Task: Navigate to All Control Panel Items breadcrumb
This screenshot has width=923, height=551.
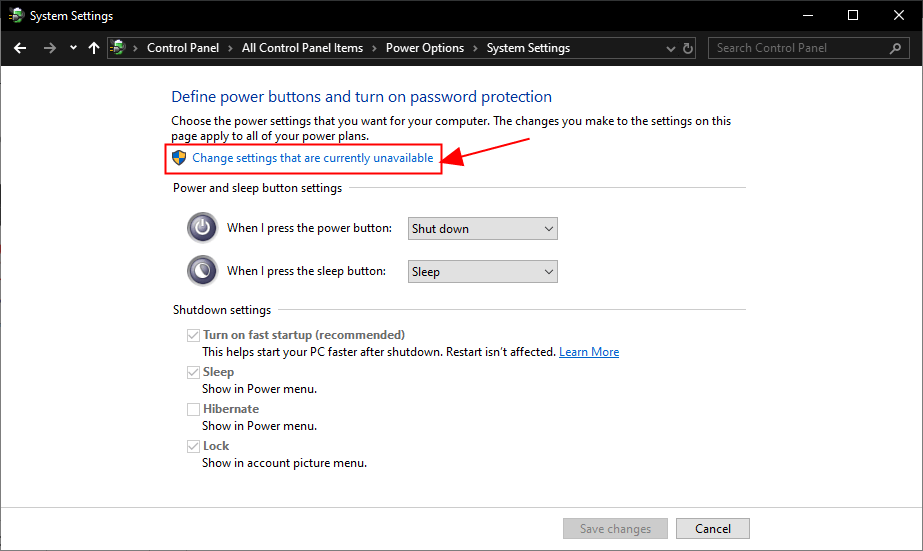Action: coord(302,48)
